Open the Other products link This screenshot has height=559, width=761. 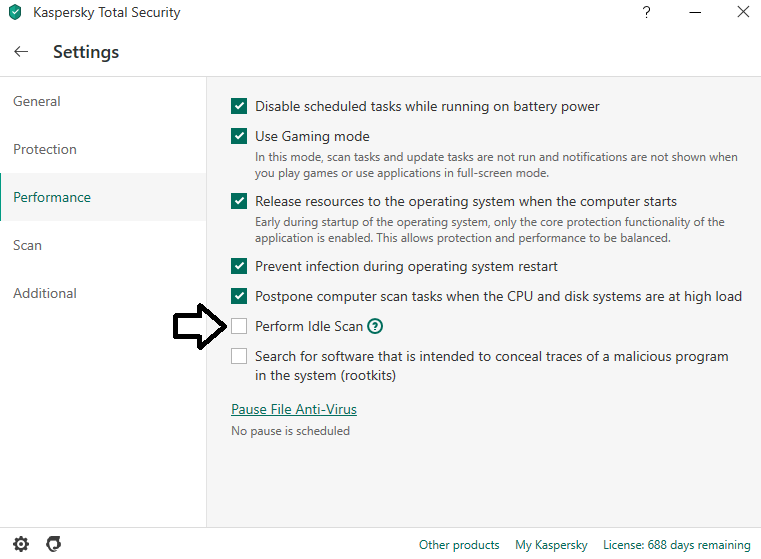pyautogui.click(x=459, y=545)
